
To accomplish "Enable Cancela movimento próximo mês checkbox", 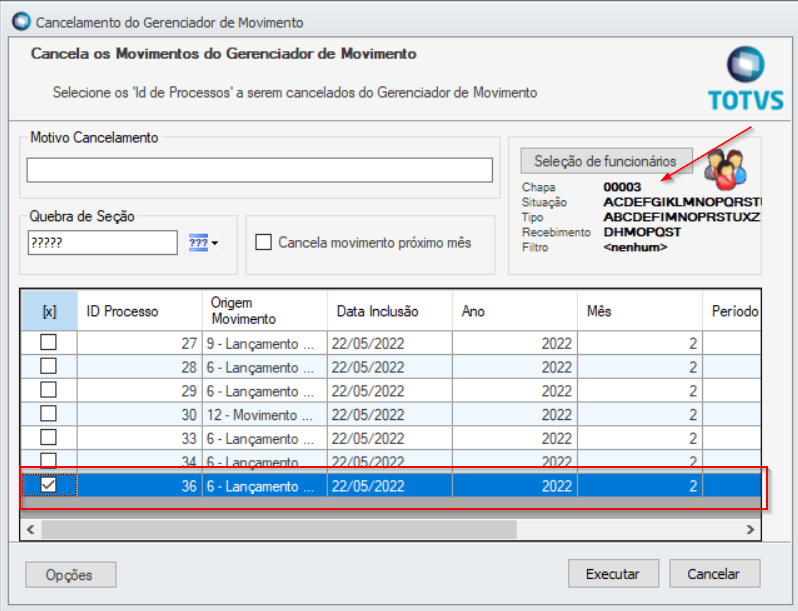I will coord(264,242).
